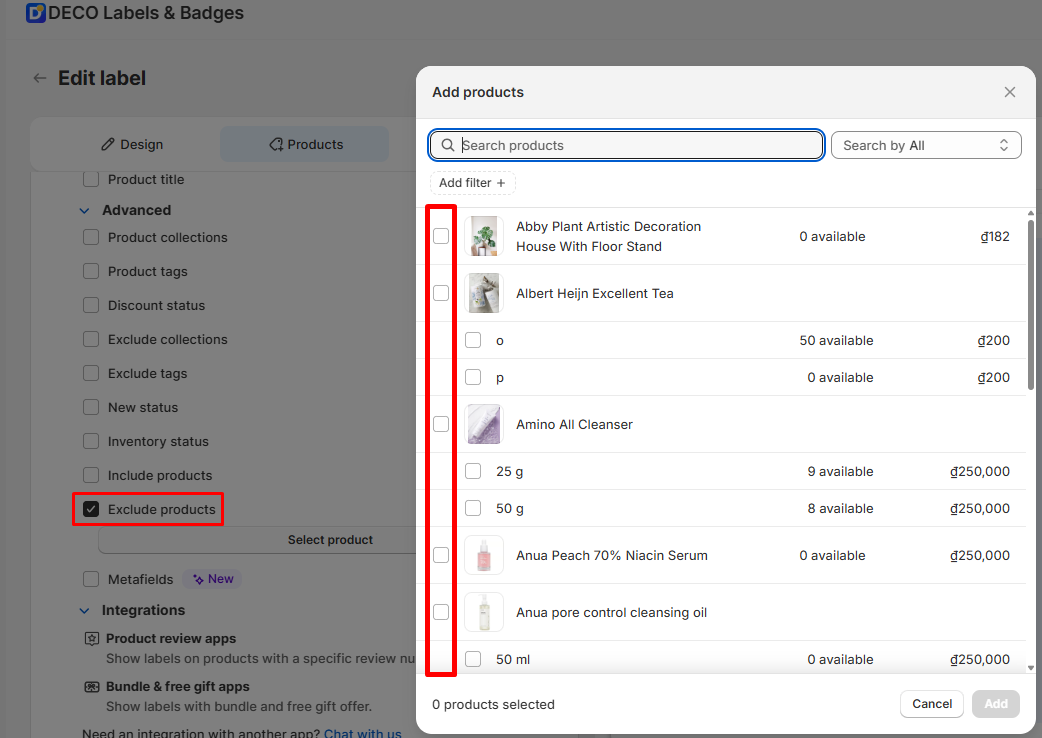1042x738 pixels.
Task: Click the Amino All Cleanser product image
Action: tap(484, 425)
